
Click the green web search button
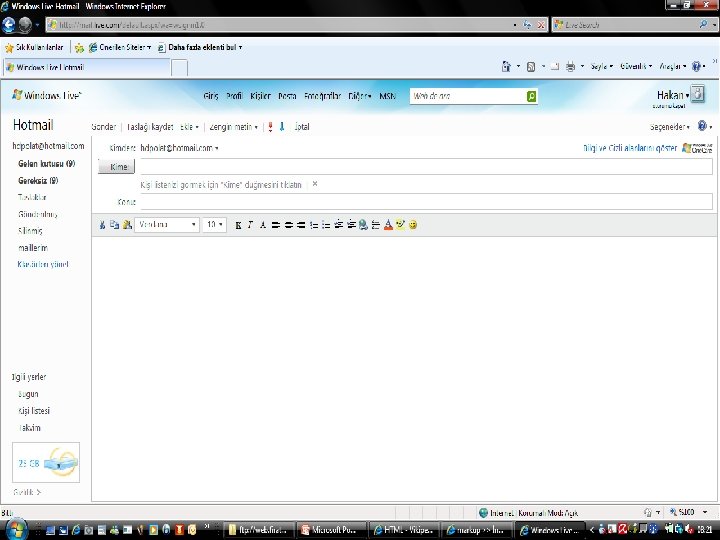(531, 96)
